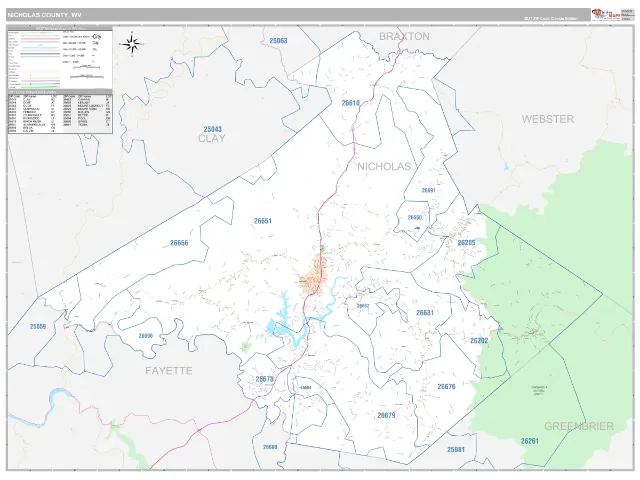Click the compass rose icon
The width and height of the screenshot is (640, 480).
click(x=132, y=44)
